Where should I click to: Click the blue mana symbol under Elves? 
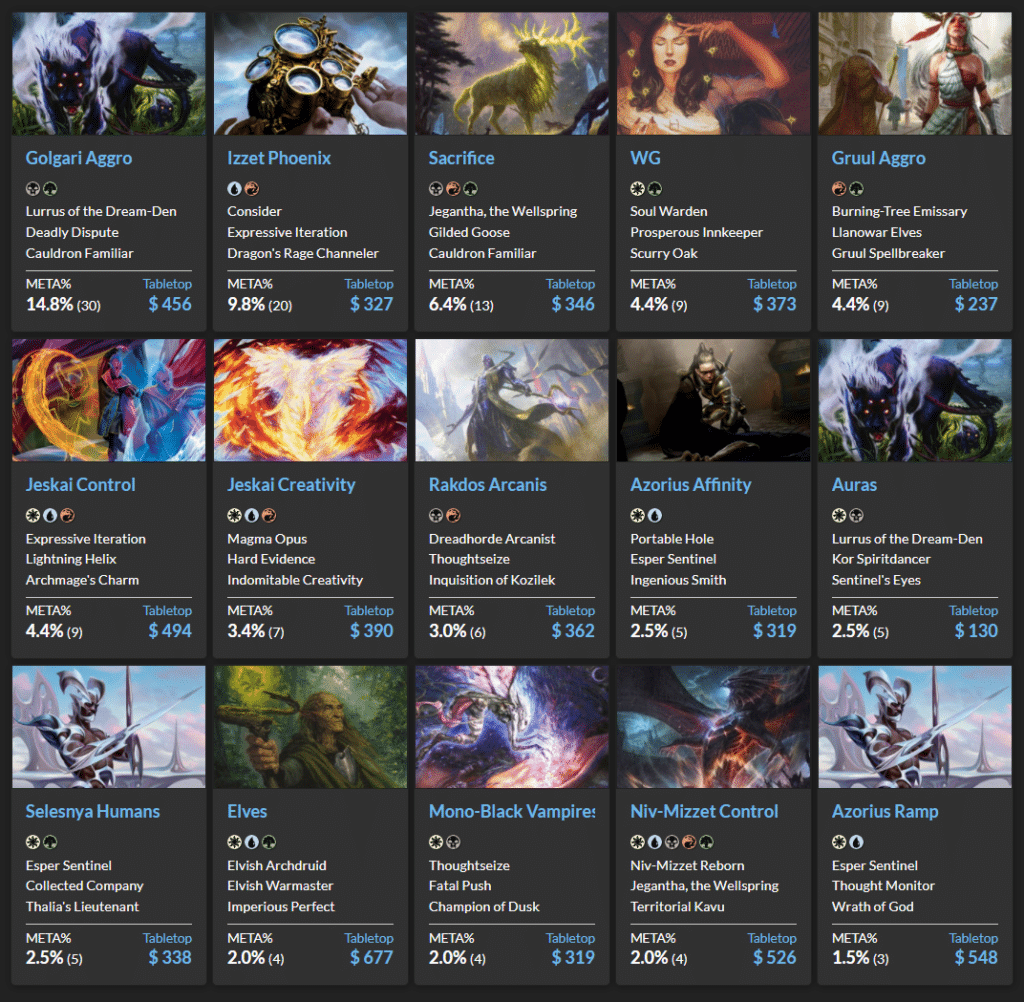[x=251, y=842]
